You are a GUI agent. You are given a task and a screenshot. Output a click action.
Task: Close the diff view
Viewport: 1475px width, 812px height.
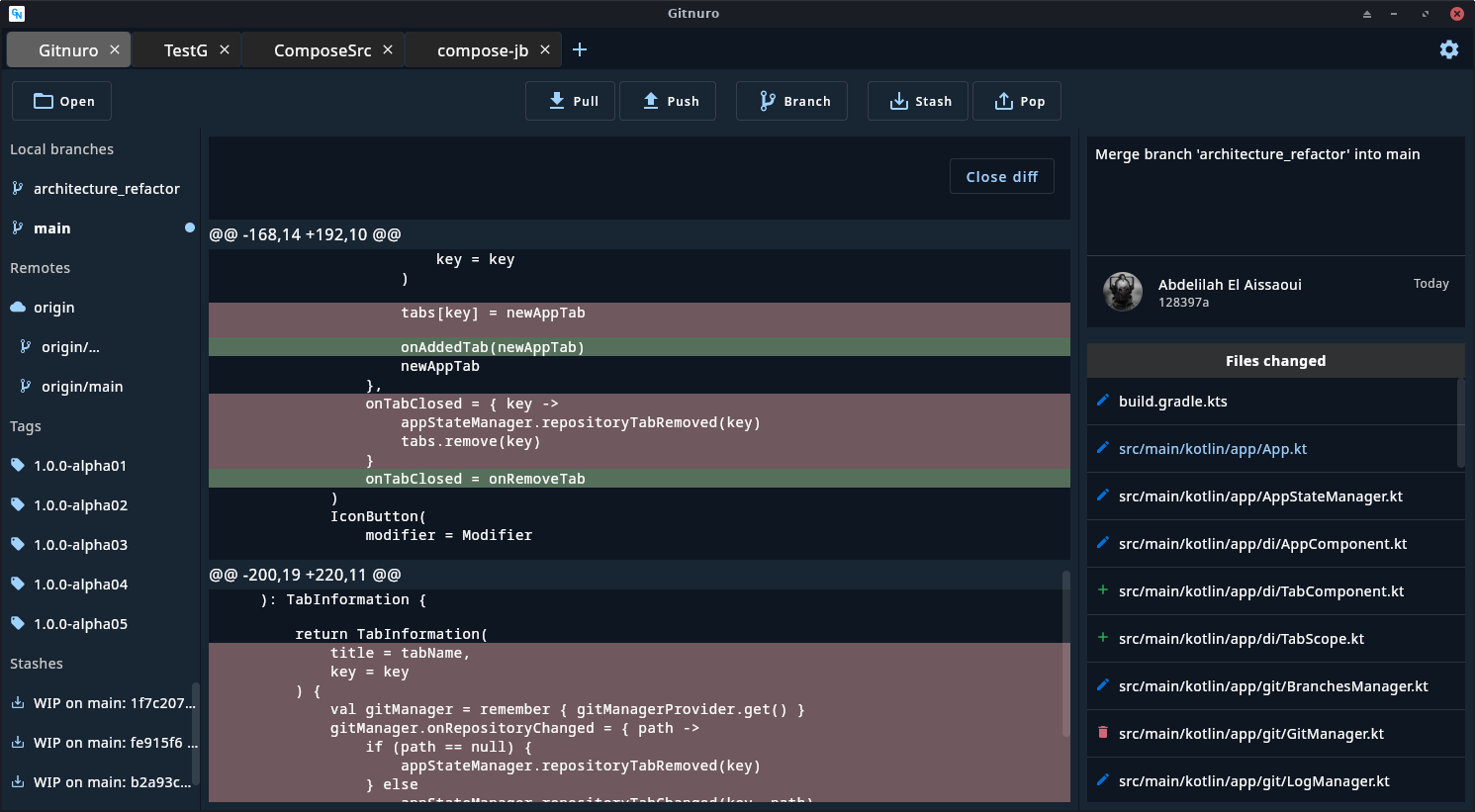1002,176
